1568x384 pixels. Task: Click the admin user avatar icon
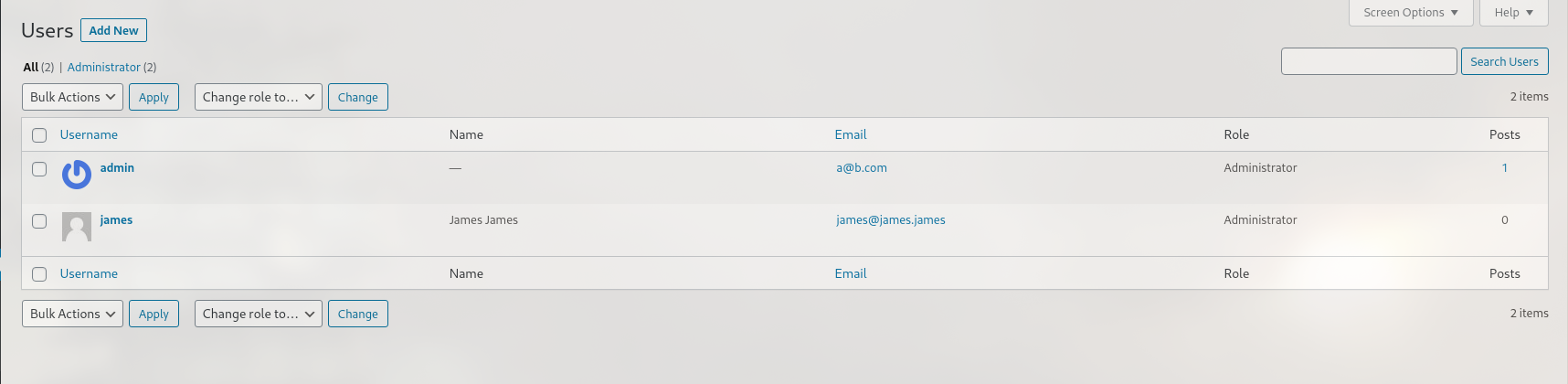point(77,175)
